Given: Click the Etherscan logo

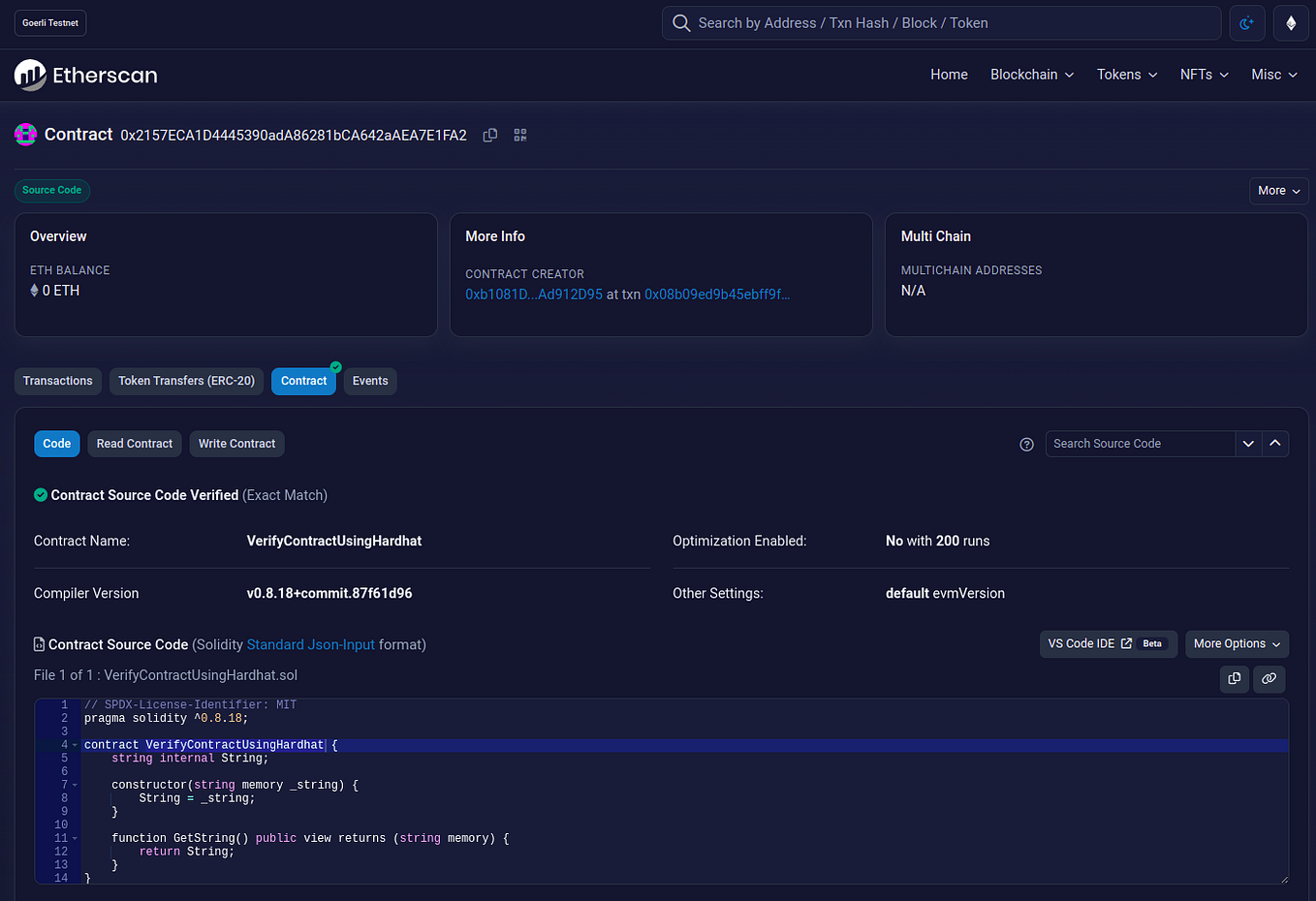Looking at the screenshot, I should click(85, 75).
